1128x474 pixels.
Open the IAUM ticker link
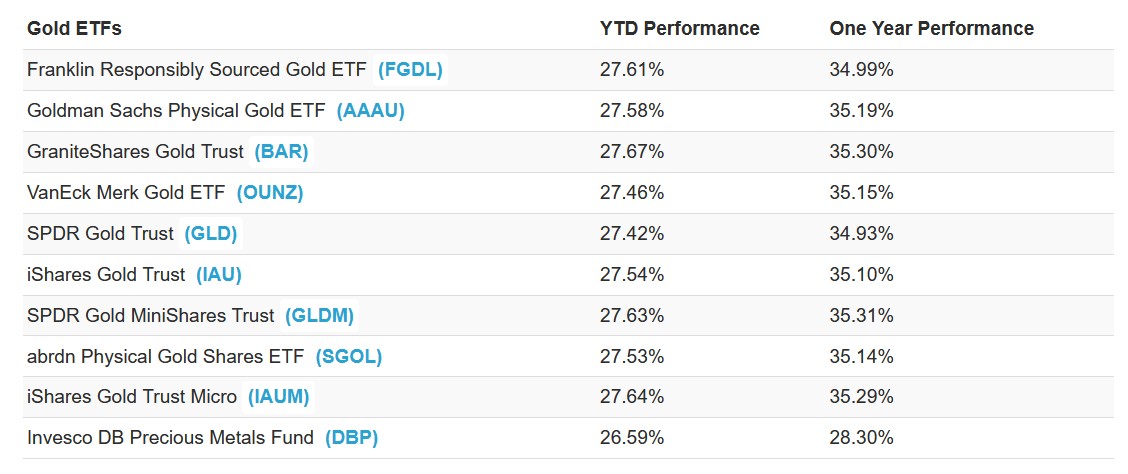[x=279, y=397]
